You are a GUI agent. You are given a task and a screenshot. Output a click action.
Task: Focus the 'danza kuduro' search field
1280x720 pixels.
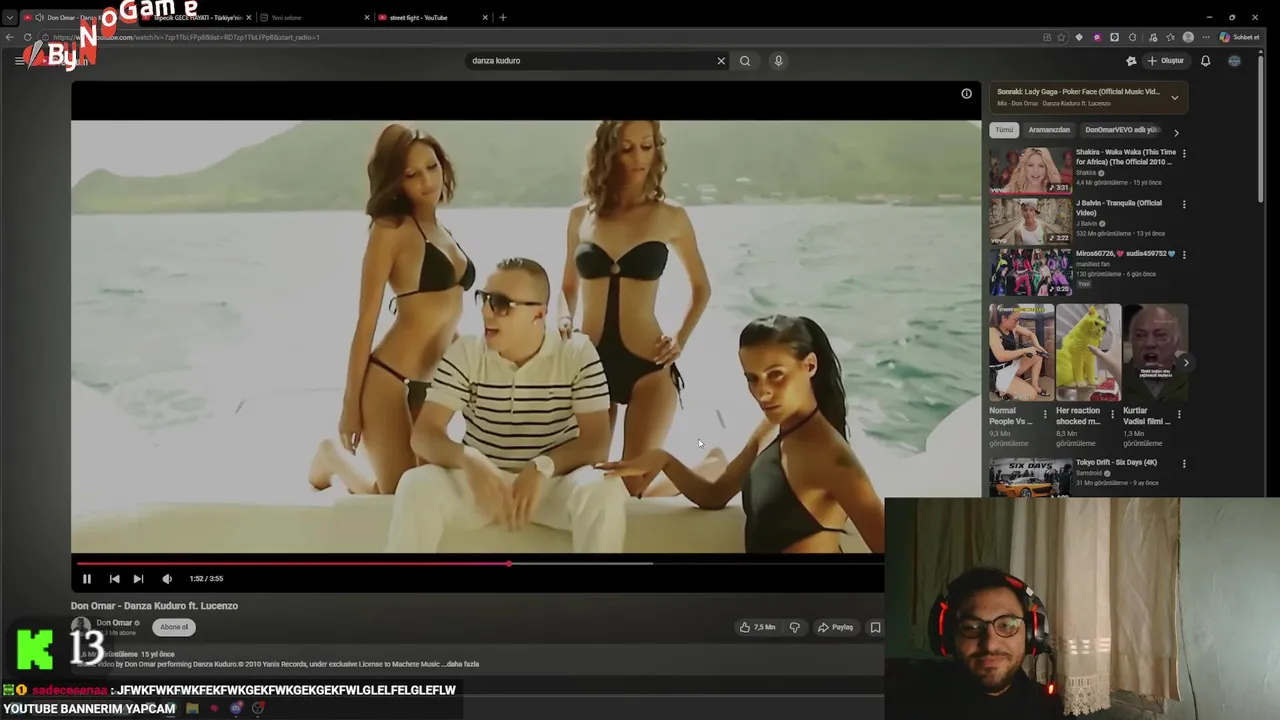click(590, 61)
